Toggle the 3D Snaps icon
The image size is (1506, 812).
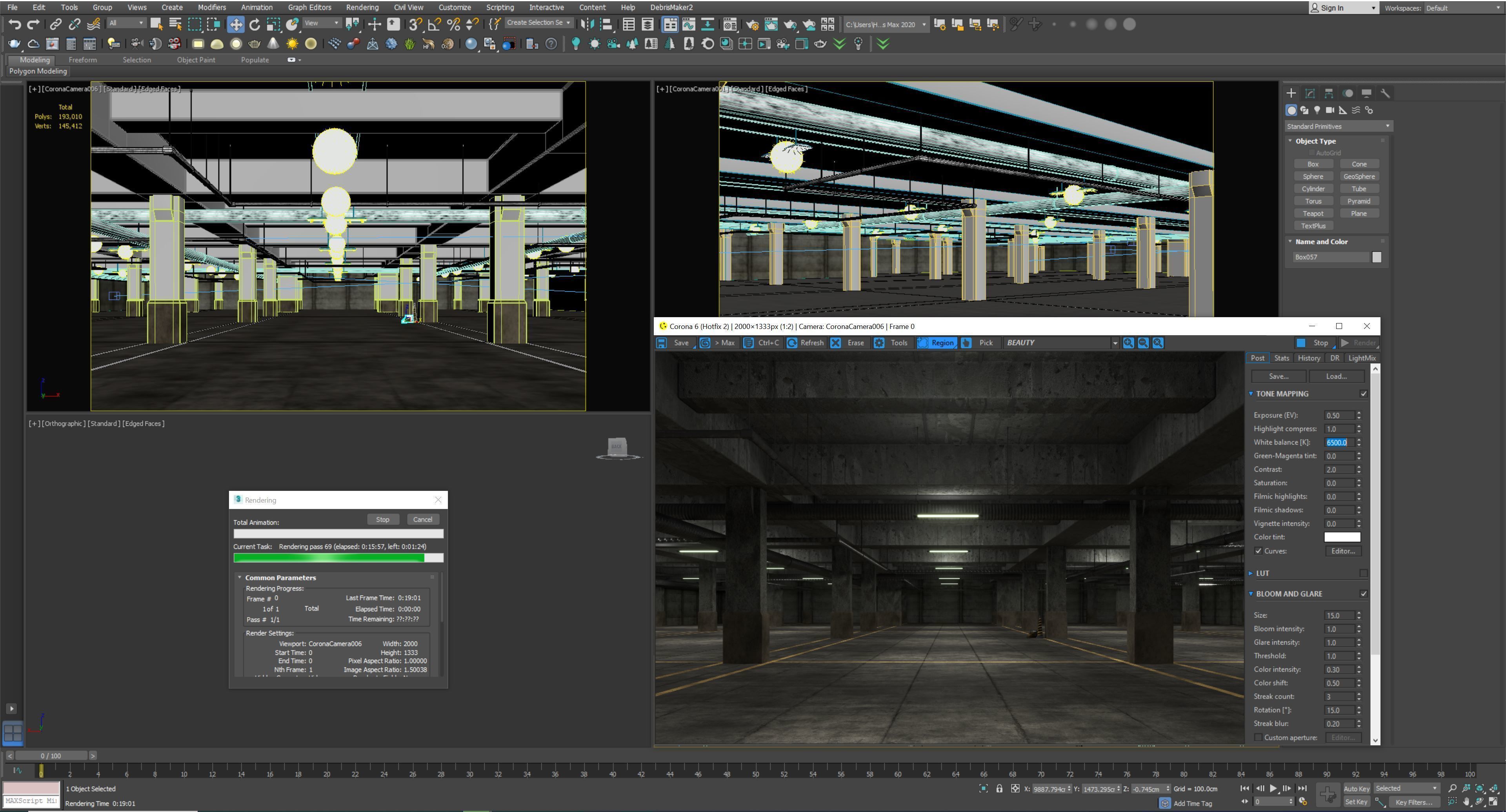415,25
